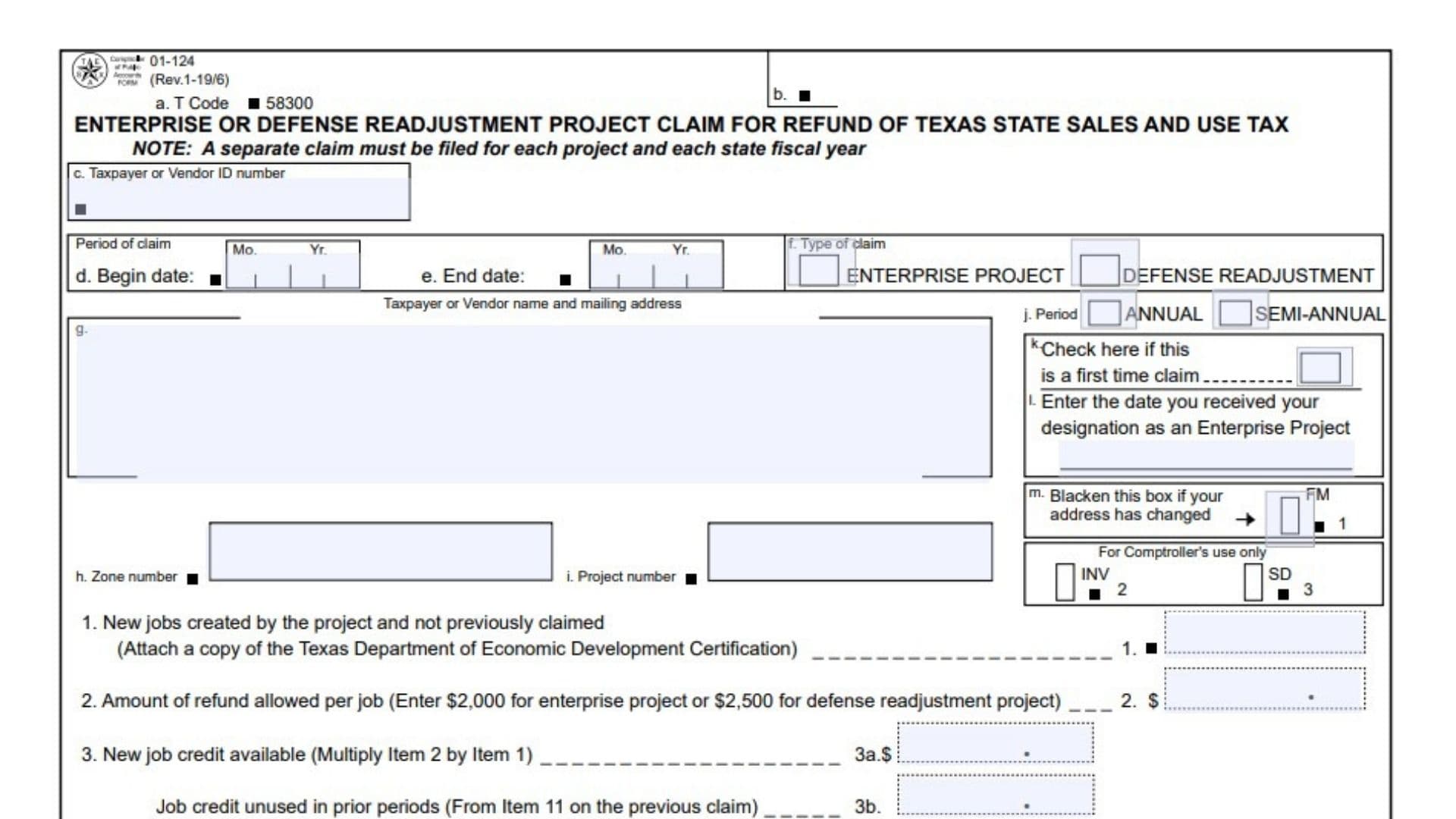Screen dimensions: 1456x819
Task: Click the form title heading text
Action: tap(681, 124)
